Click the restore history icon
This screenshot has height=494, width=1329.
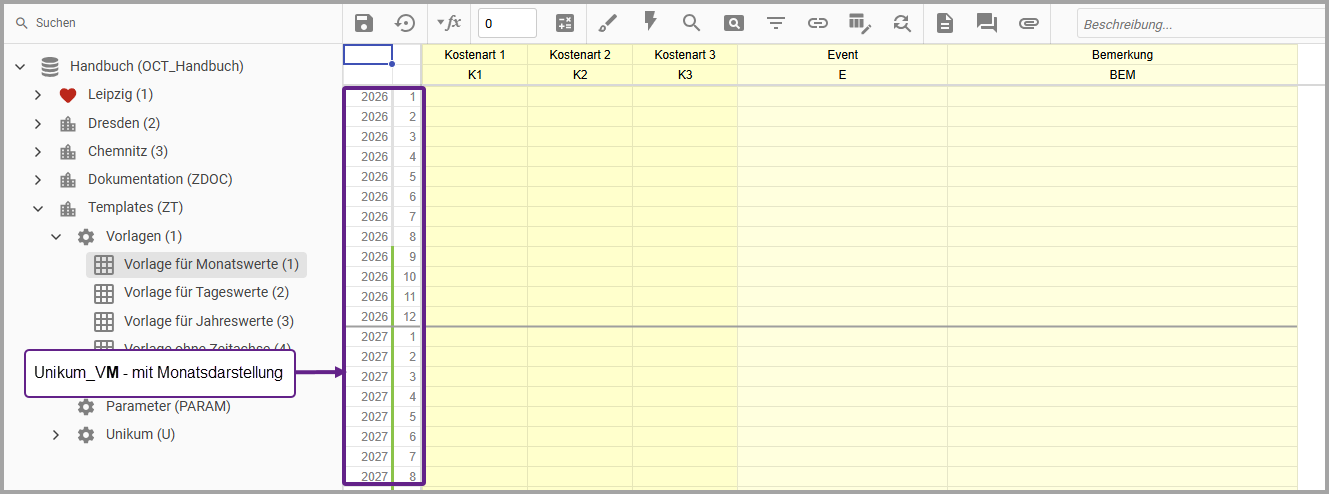point(405,23)
